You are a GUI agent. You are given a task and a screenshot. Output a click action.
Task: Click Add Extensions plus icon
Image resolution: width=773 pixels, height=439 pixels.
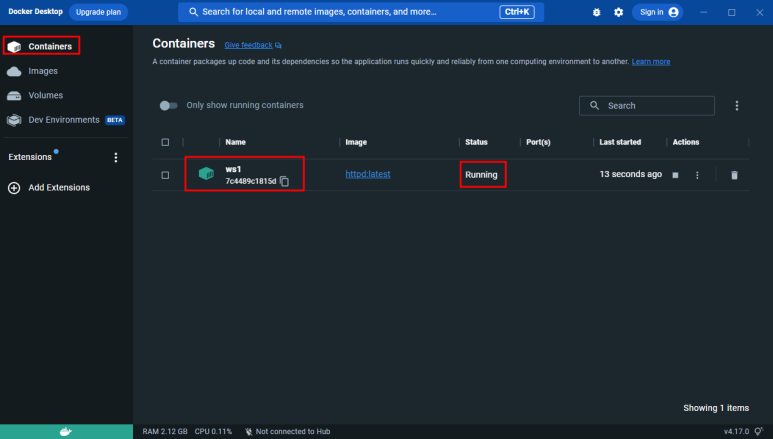pos(14,188)
